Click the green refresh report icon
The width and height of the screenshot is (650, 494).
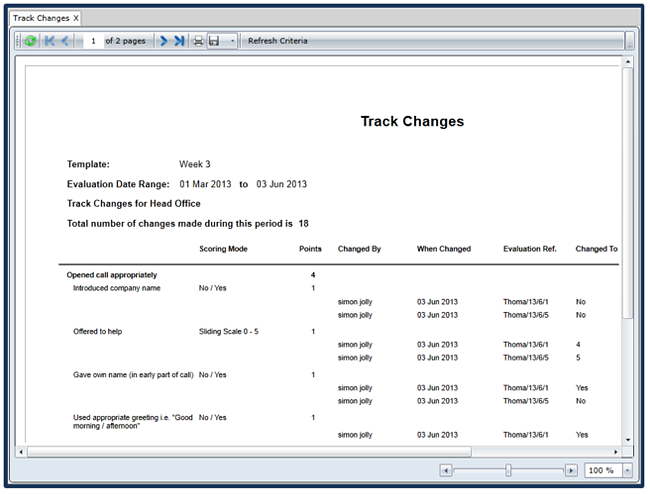pos(30,41)
